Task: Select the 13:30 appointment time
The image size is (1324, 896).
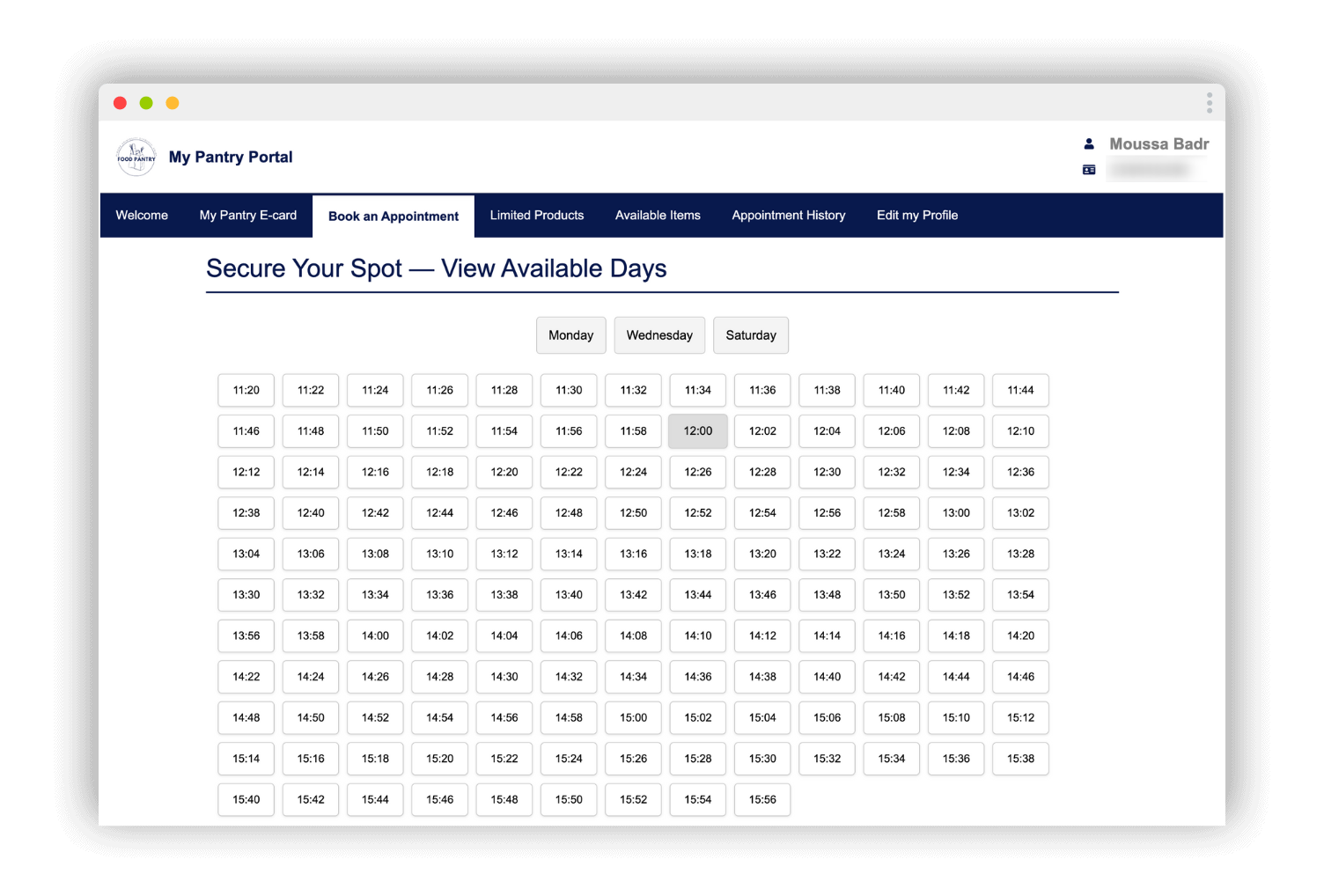Action: (246, 595)
